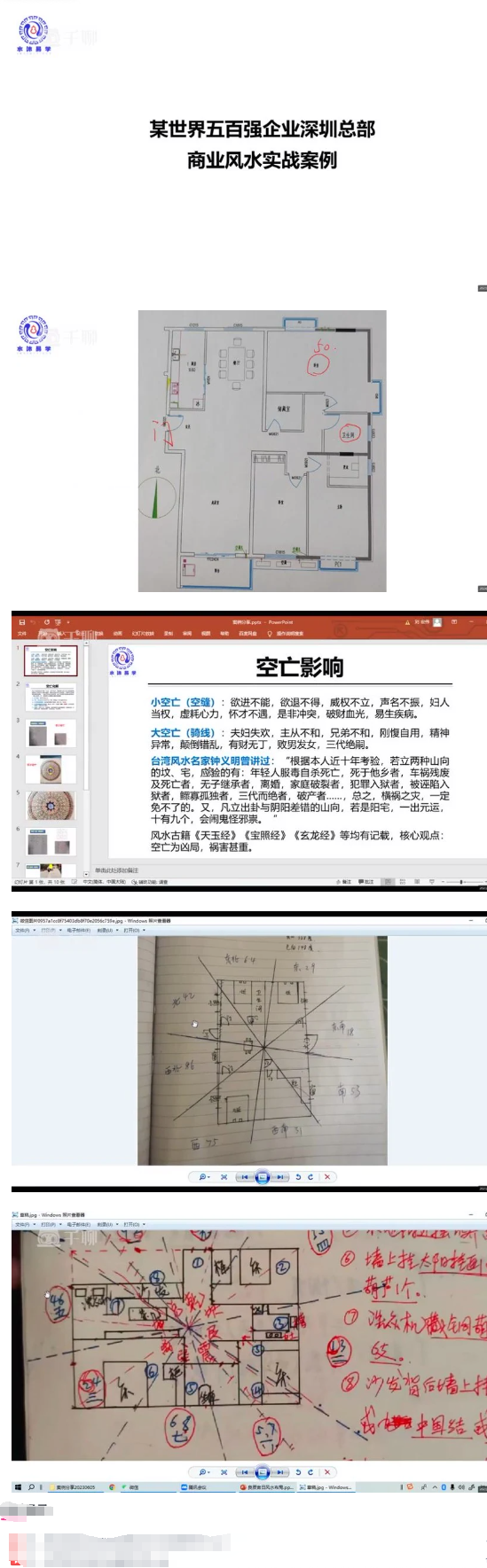487x1568 pixels.
Task: Select slide 5 thumbnail in PowerPoint
Action: click(x=51, y=806)
